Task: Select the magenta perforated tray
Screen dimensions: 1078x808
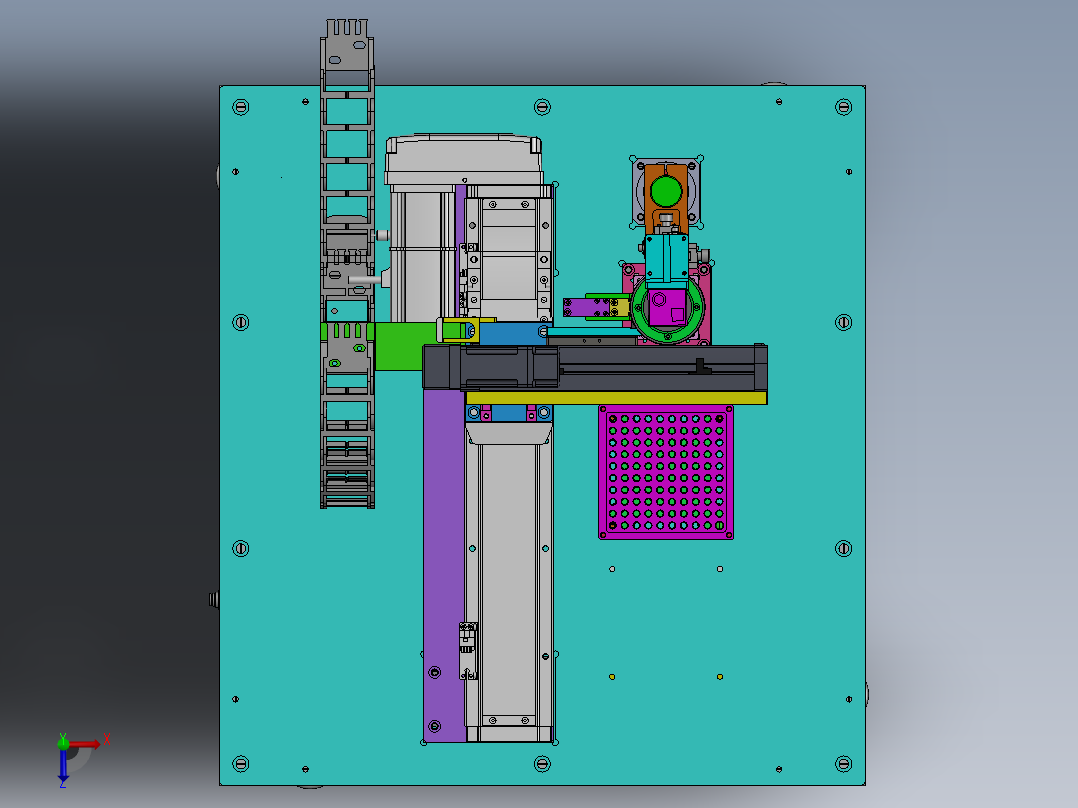Action: click(x=666, y=472)
